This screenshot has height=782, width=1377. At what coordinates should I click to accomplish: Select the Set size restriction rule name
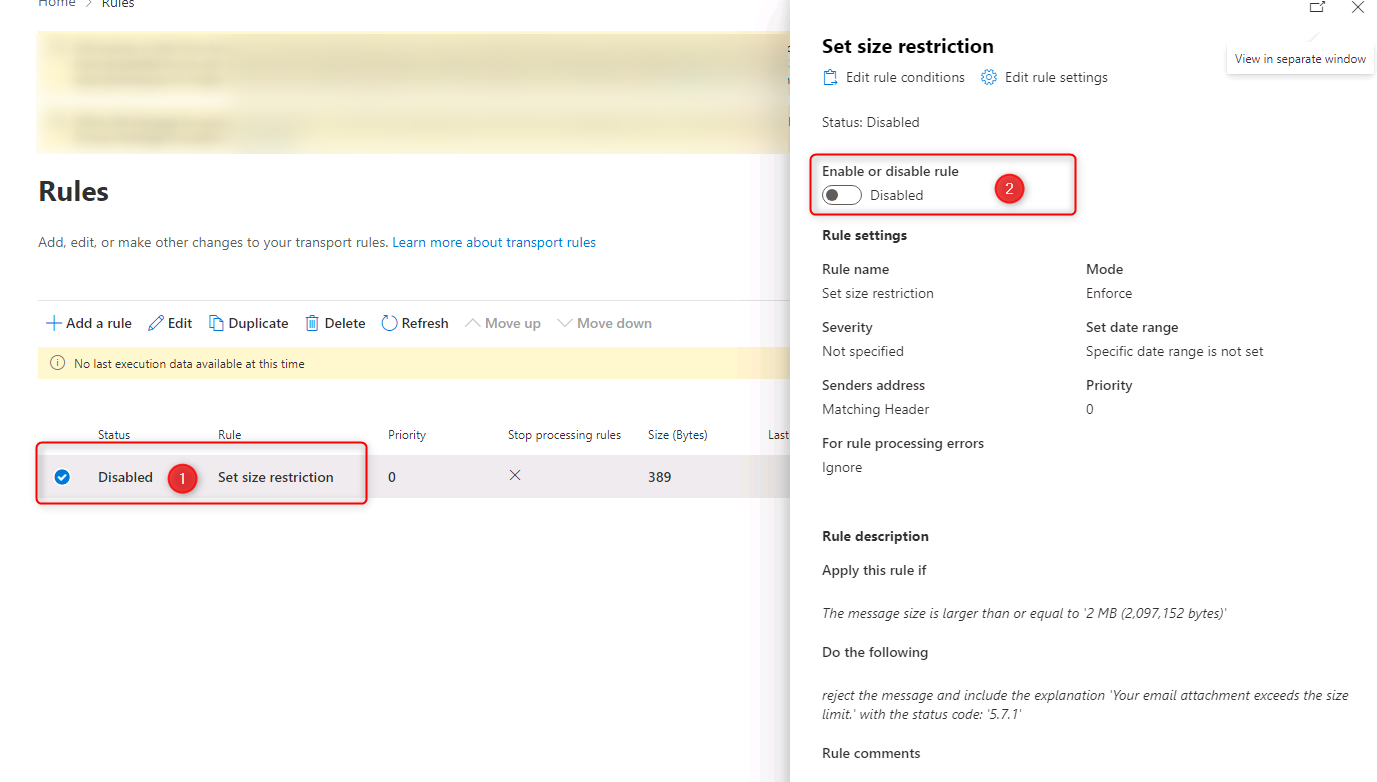click(x=276, y=477)
